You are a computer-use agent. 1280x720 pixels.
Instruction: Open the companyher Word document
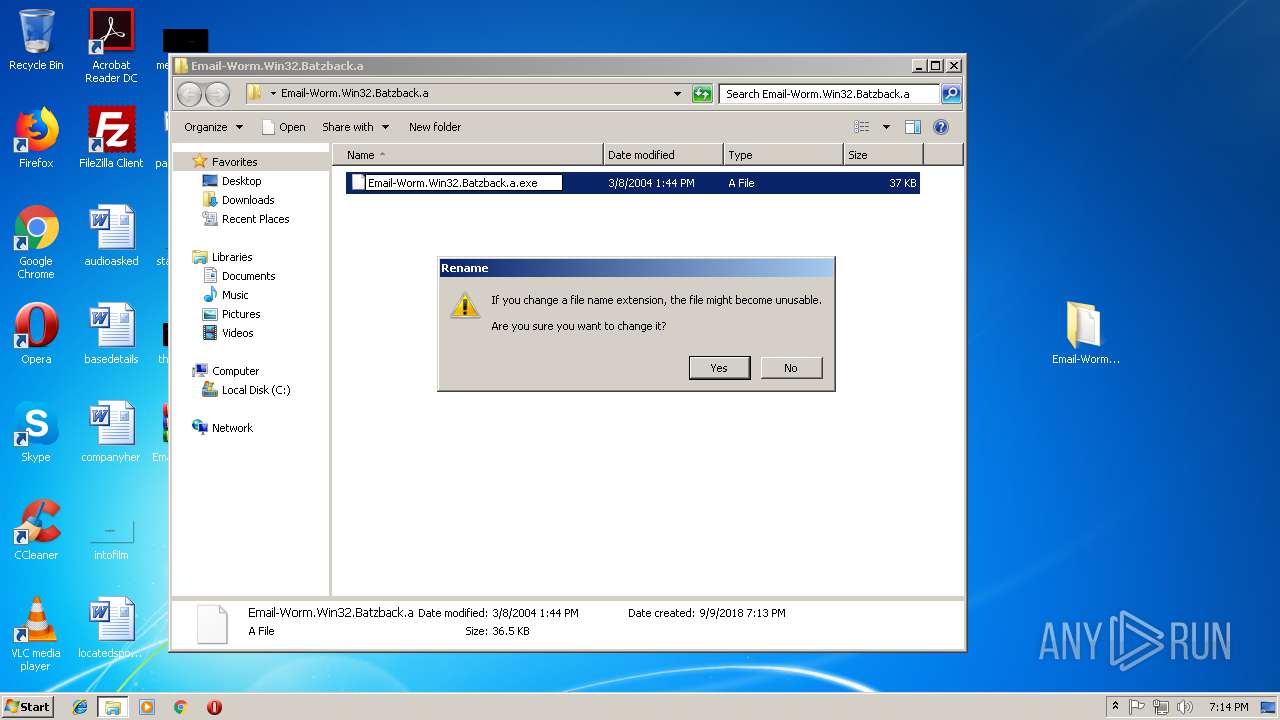111,432
